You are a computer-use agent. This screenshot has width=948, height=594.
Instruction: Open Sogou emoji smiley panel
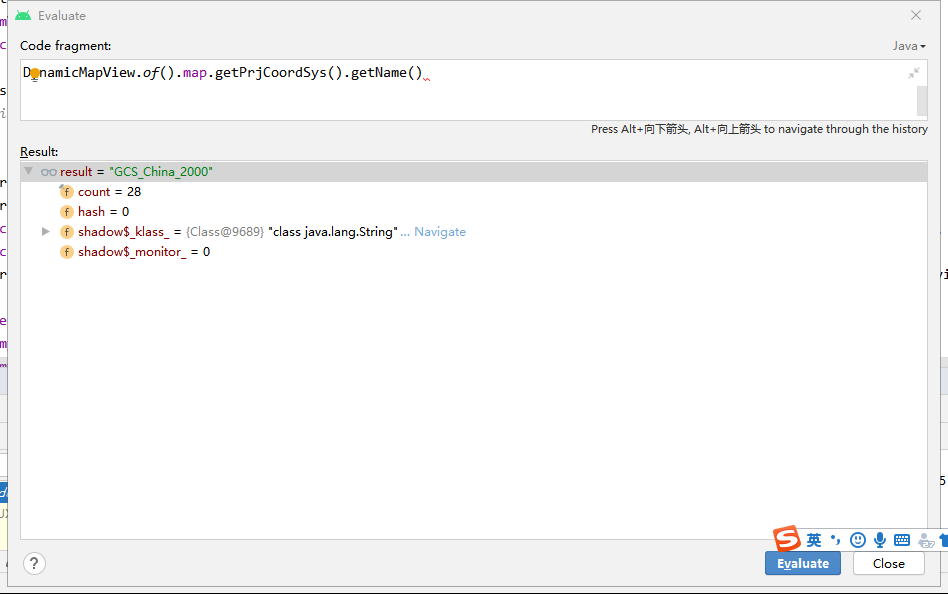coord(857,540)
